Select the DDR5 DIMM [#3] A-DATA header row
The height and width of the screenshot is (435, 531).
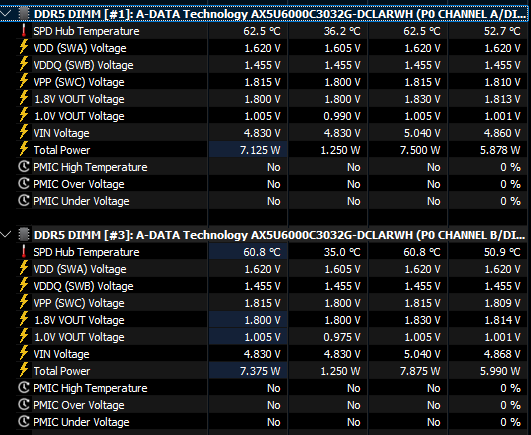pyautogui.click(x=264, y=235)
